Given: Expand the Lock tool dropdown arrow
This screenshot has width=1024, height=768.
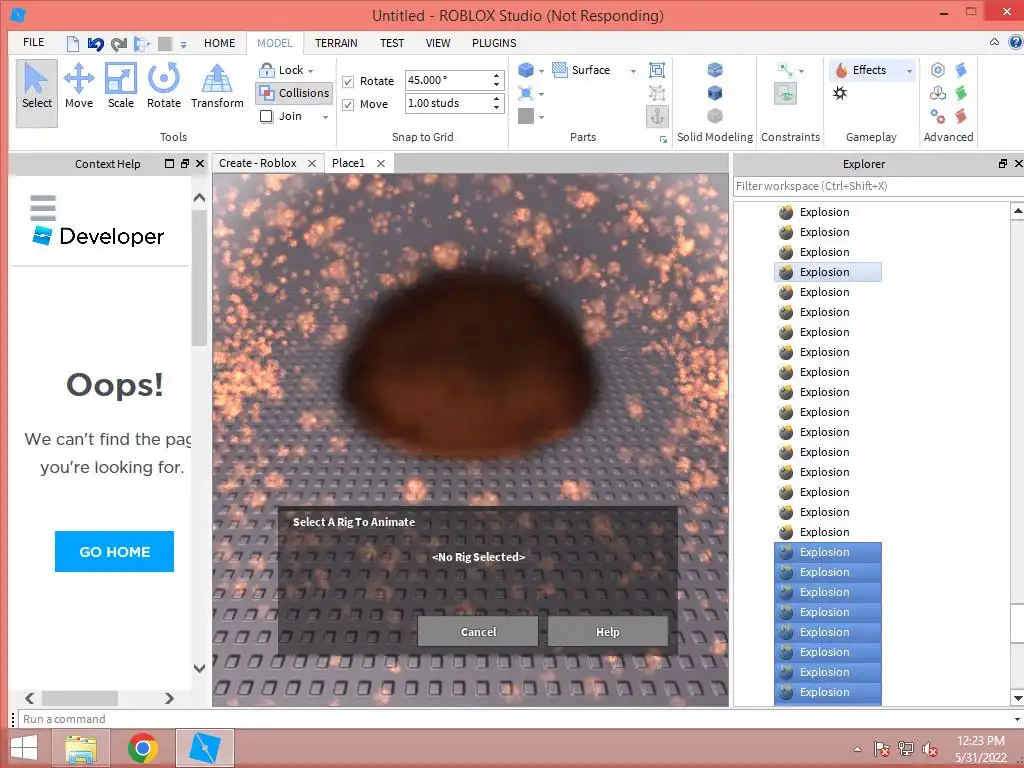Looking at the screenshot, I should point(311,71).
